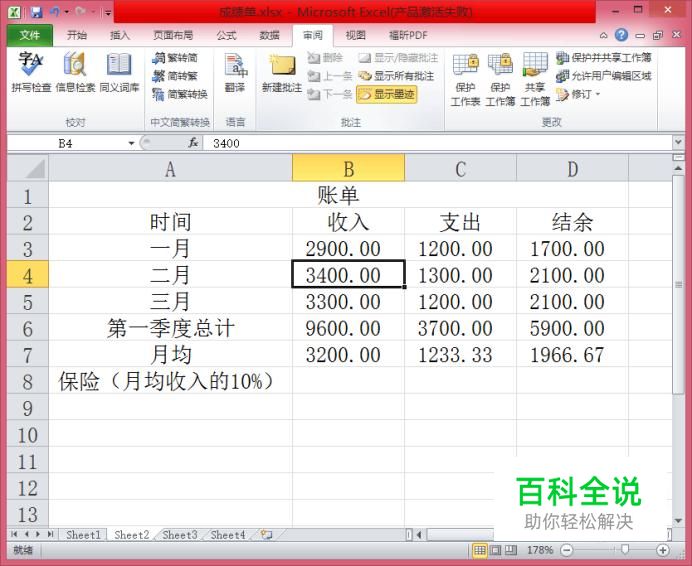
Task: Convert Traditional to Simplified Chinese (繁转简)
Action: click(x=175, y=58)
